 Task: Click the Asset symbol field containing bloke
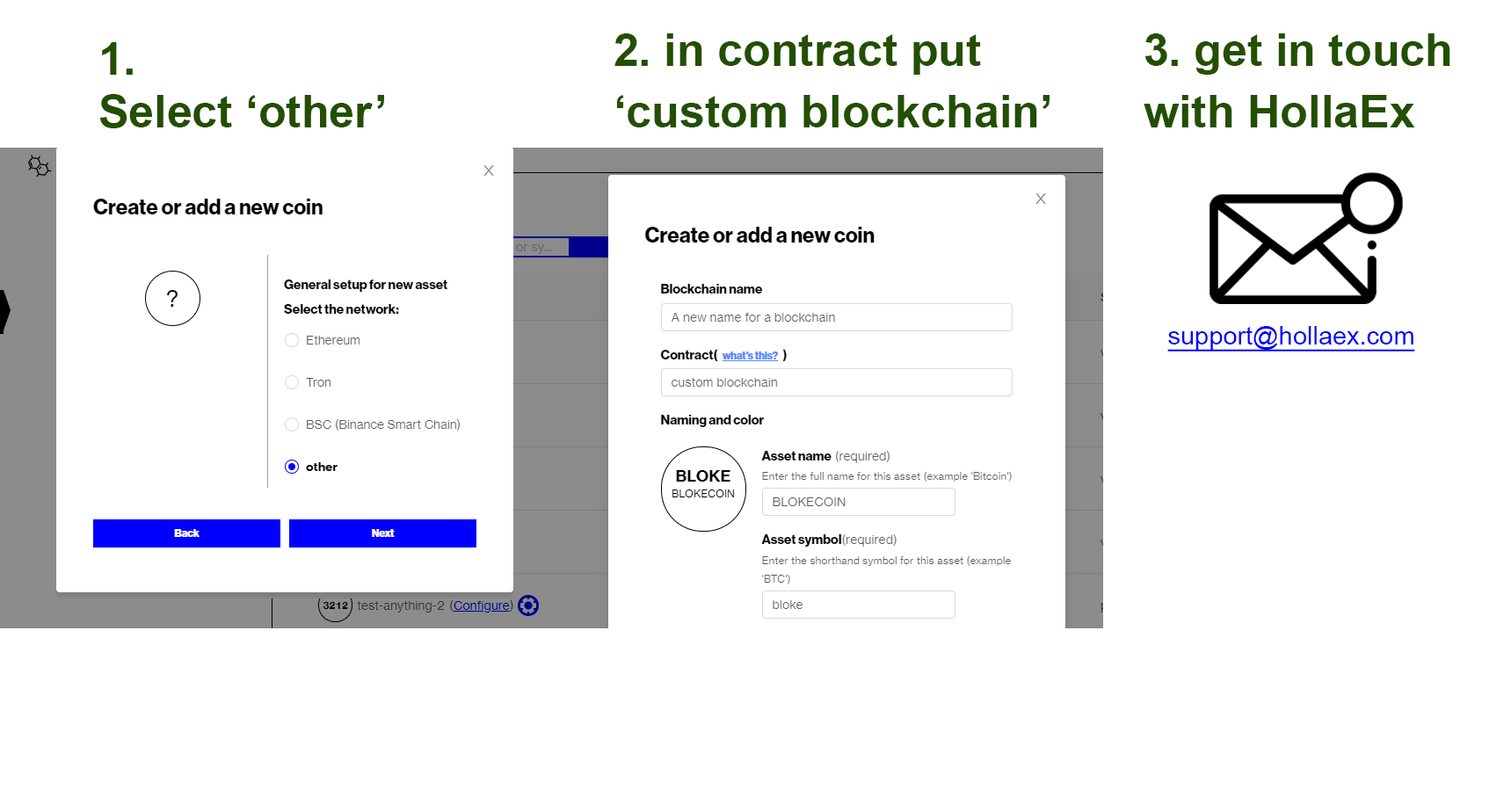click(x=858, y=605)
